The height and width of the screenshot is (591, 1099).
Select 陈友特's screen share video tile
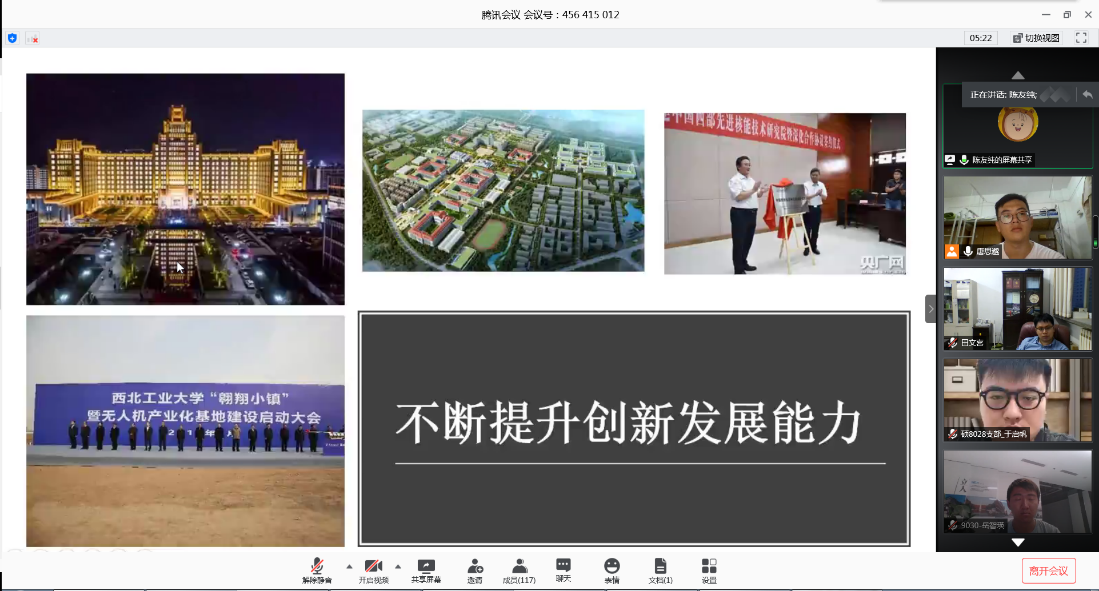point(1017,127)
